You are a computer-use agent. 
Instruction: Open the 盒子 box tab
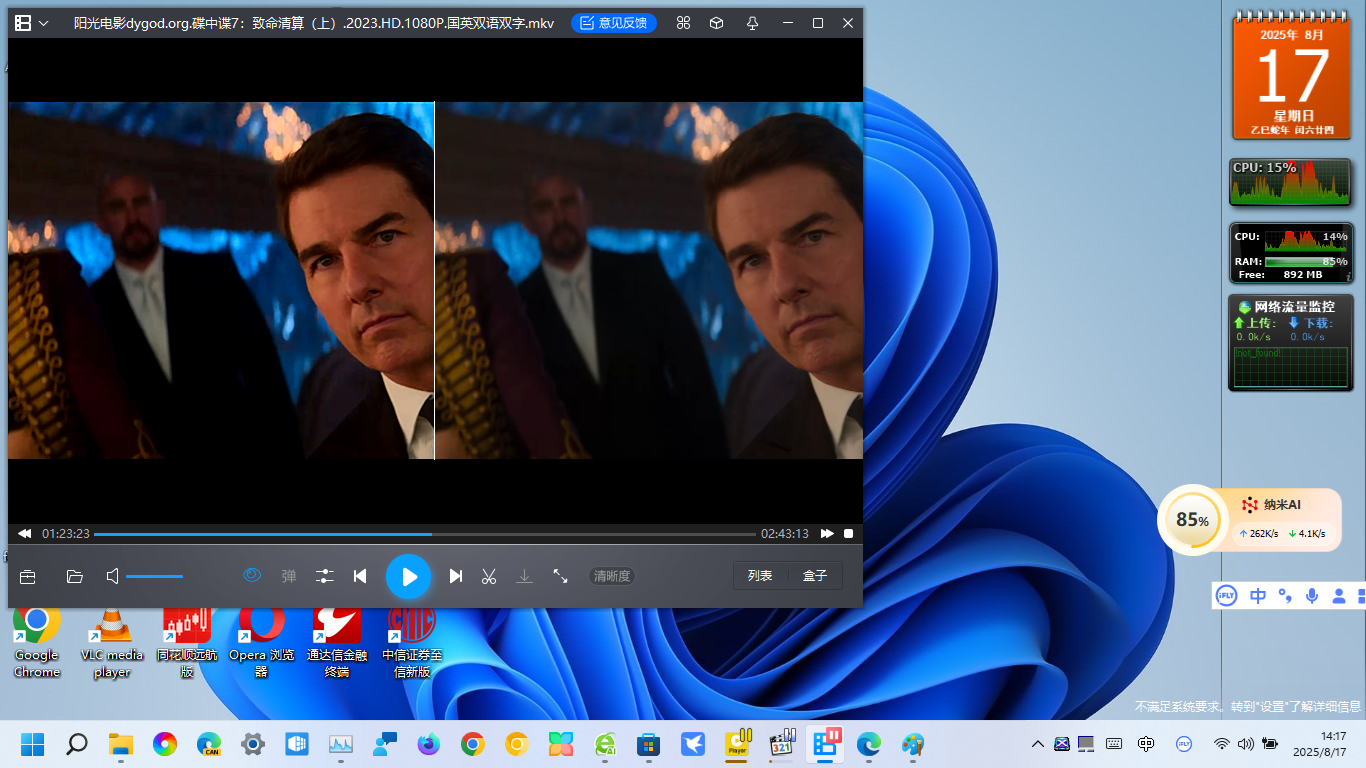tap(815, 576)
